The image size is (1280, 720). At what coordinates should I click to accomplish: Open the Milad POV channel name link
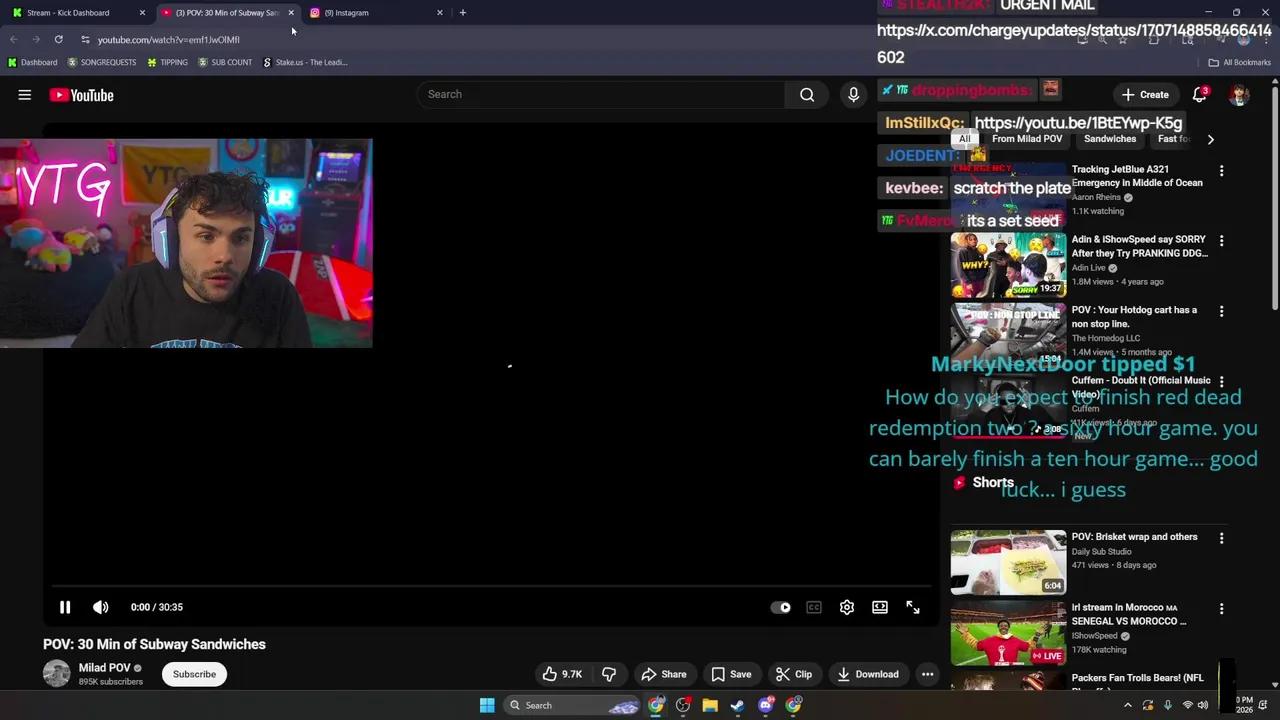(105, 668)
